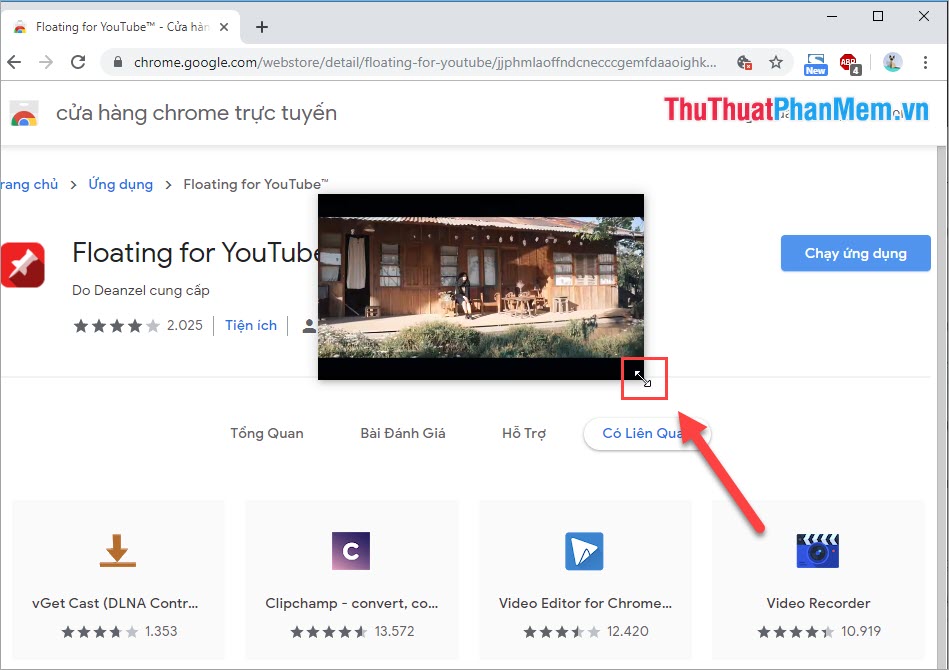Screen dimensions: 949x670
Task: Click the blue New extension icon
Action: [x=815, y=62]
